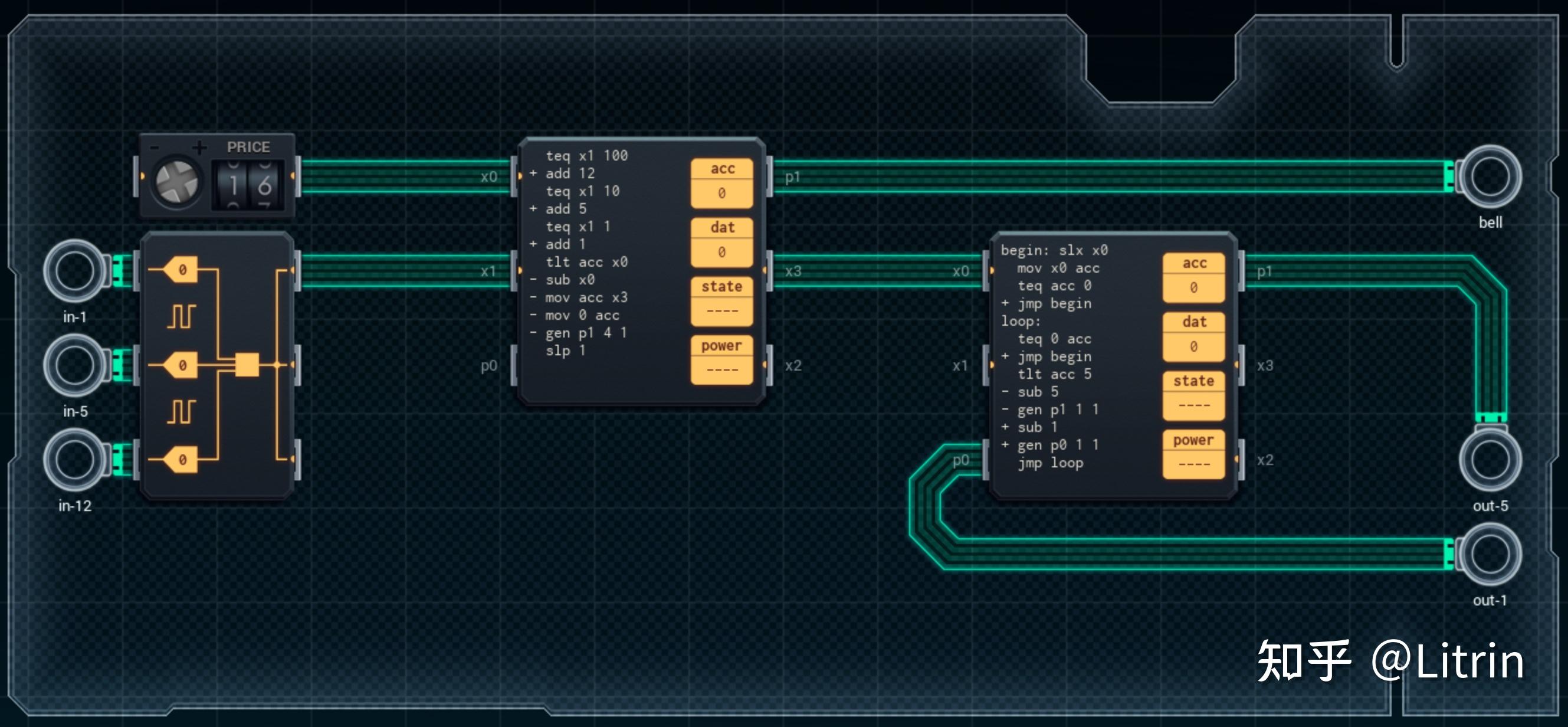Click the code line '- gen p1 4 1'

coord(578,332)
